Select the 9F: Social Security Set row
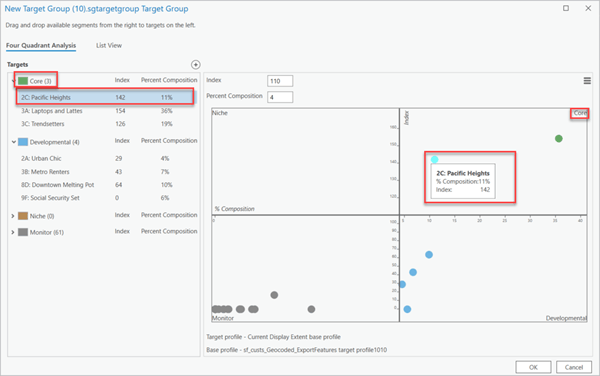Image resolution: width=600 pixels, height=376 pixels. (105, 198)
